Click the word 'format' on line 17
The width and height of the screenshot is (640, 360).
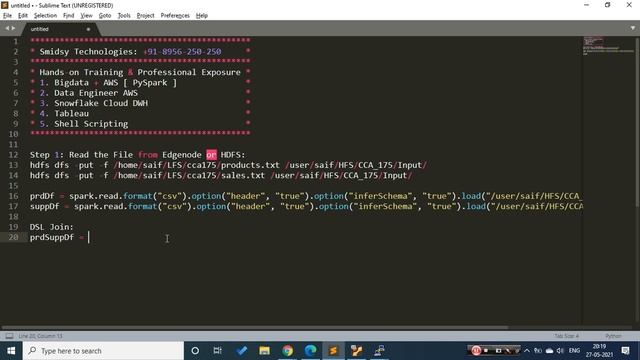(x=142, y=206)
